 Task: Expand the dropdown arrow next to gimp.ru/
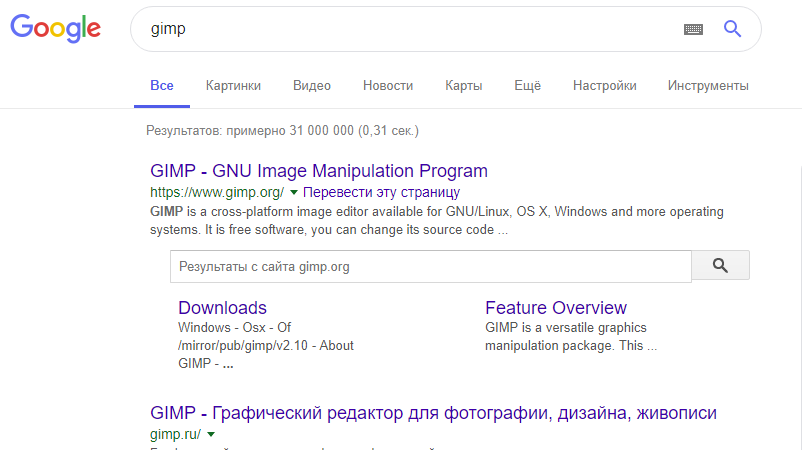[211, 434]
